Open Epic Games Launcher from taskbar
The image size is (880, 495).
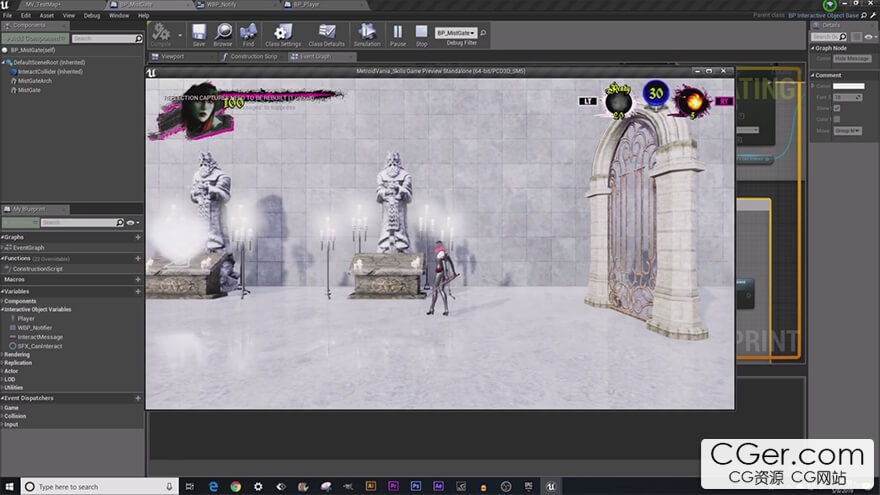point(528,486)
